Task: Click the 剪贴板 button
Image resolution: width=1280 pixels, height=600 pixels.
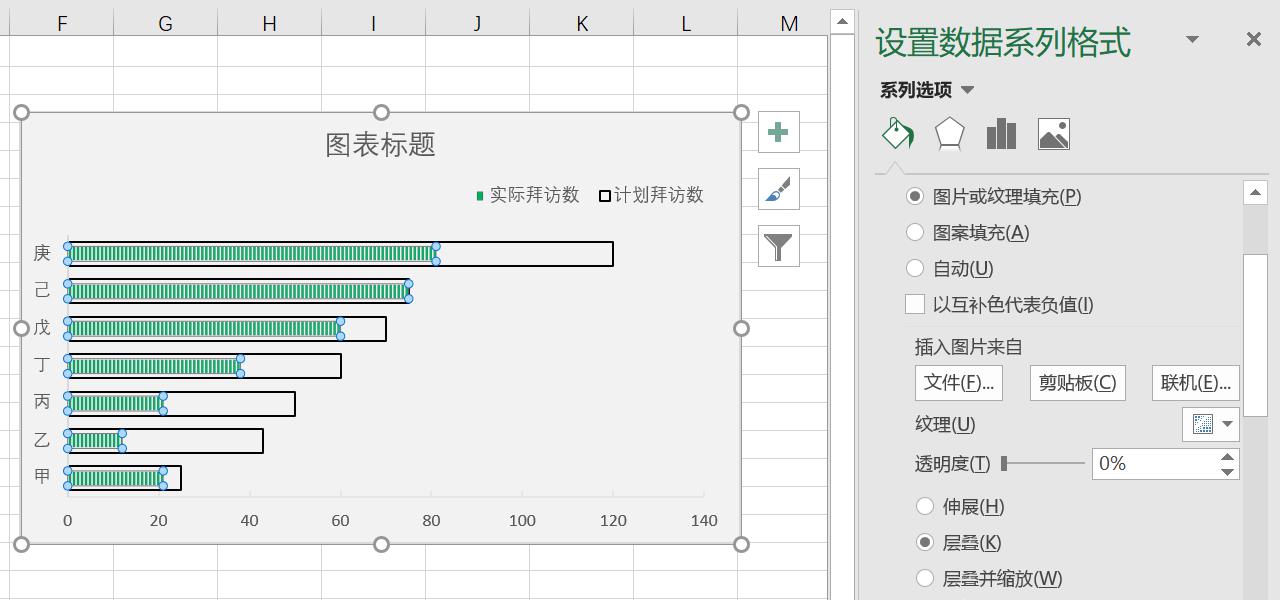Action: pos(1077,383)
